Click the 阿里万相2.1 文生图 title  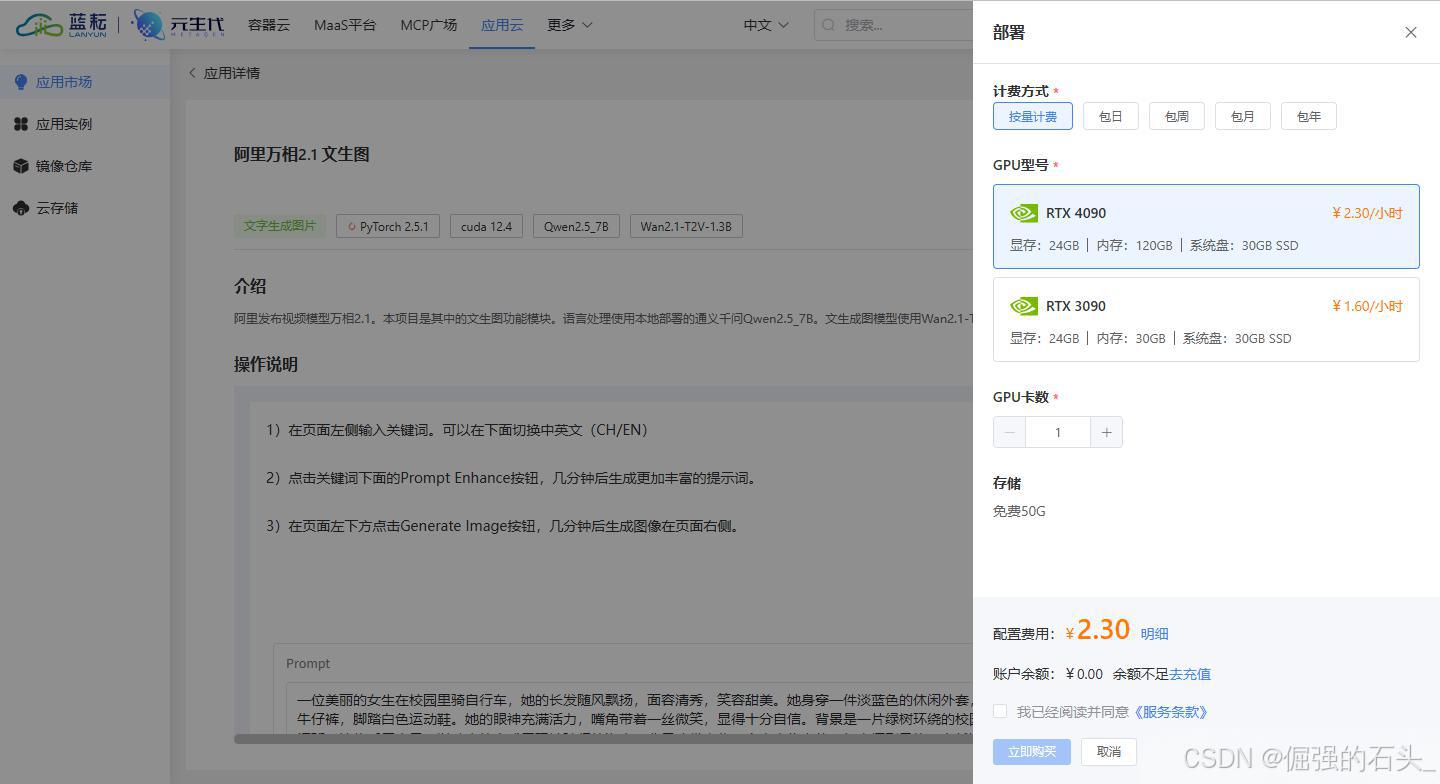[302, 154]
